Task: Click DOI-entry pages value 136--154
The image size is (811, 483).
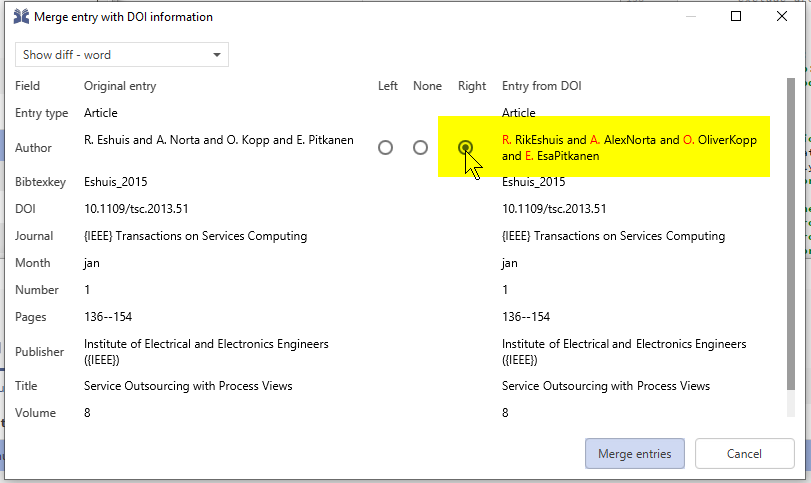Action: click(526, 316)
